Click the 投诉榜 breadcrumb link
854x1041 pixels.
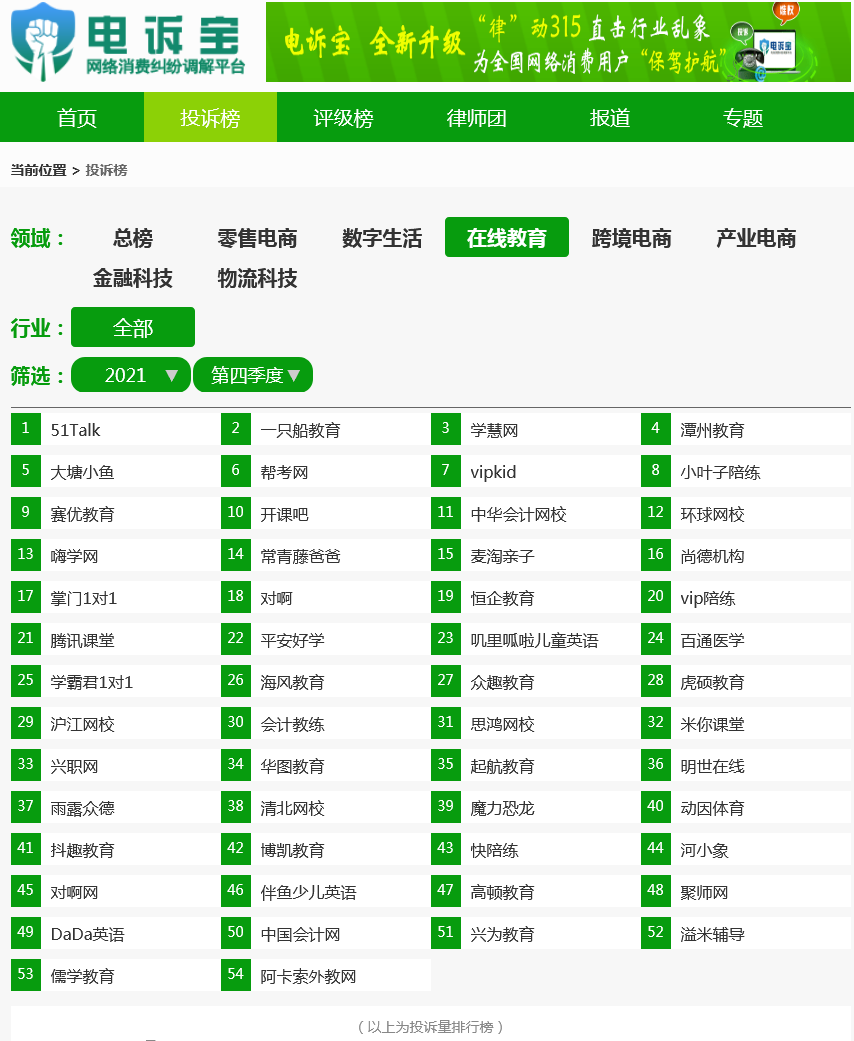tap(106, 170)
